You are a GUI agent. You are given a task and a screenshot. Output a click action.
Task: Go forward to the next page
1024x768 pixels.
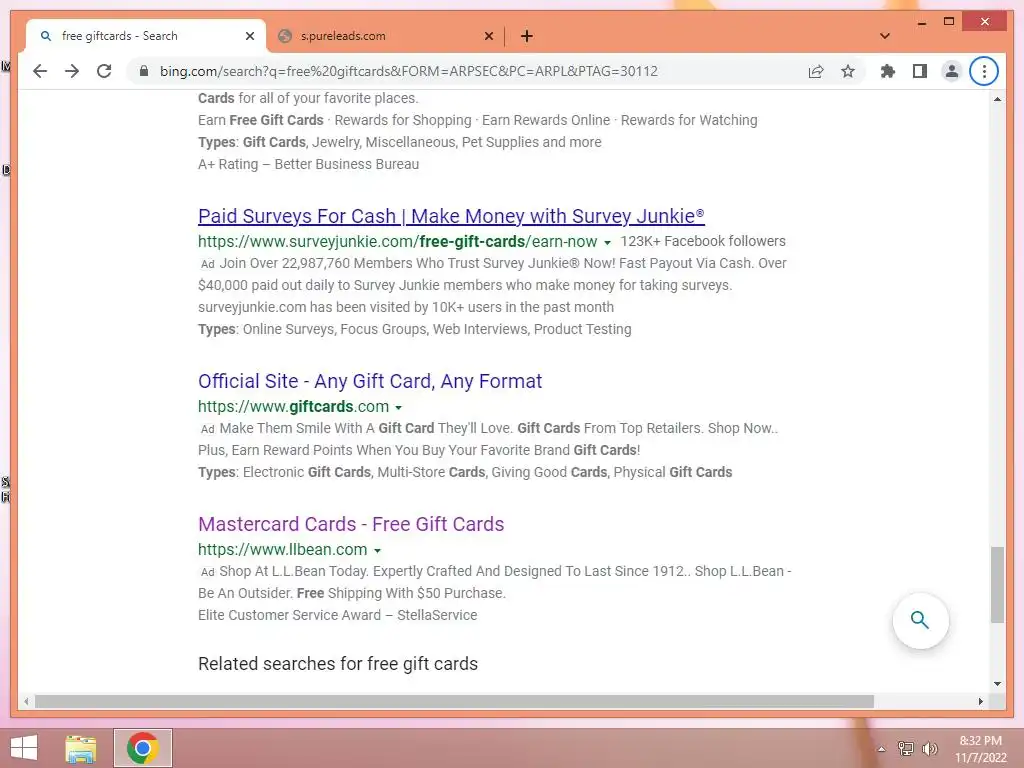pyautogui.click(x=72, y=71)
